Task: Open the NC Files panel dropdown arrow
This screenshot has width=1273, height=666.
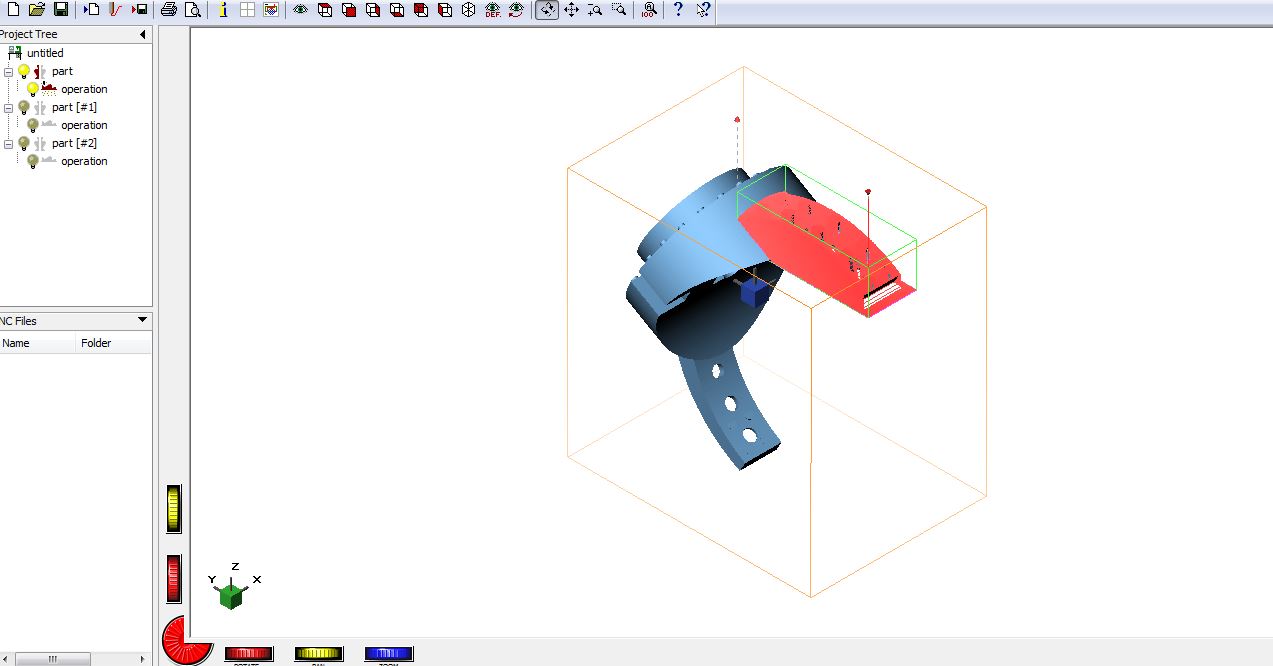Action: 142,321
